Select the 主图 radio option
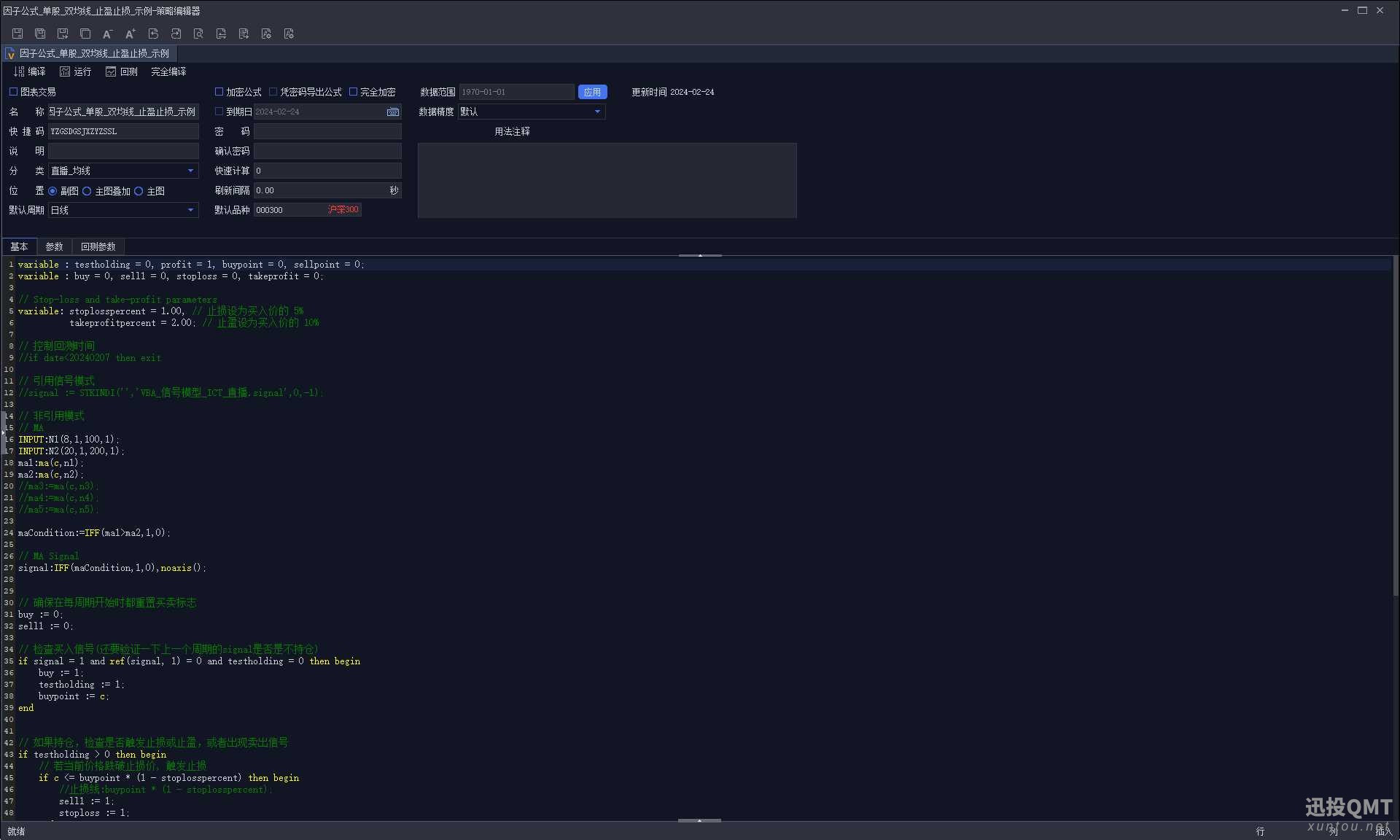Viewport: 1400px width, 840px height. [x=139, y=191]
